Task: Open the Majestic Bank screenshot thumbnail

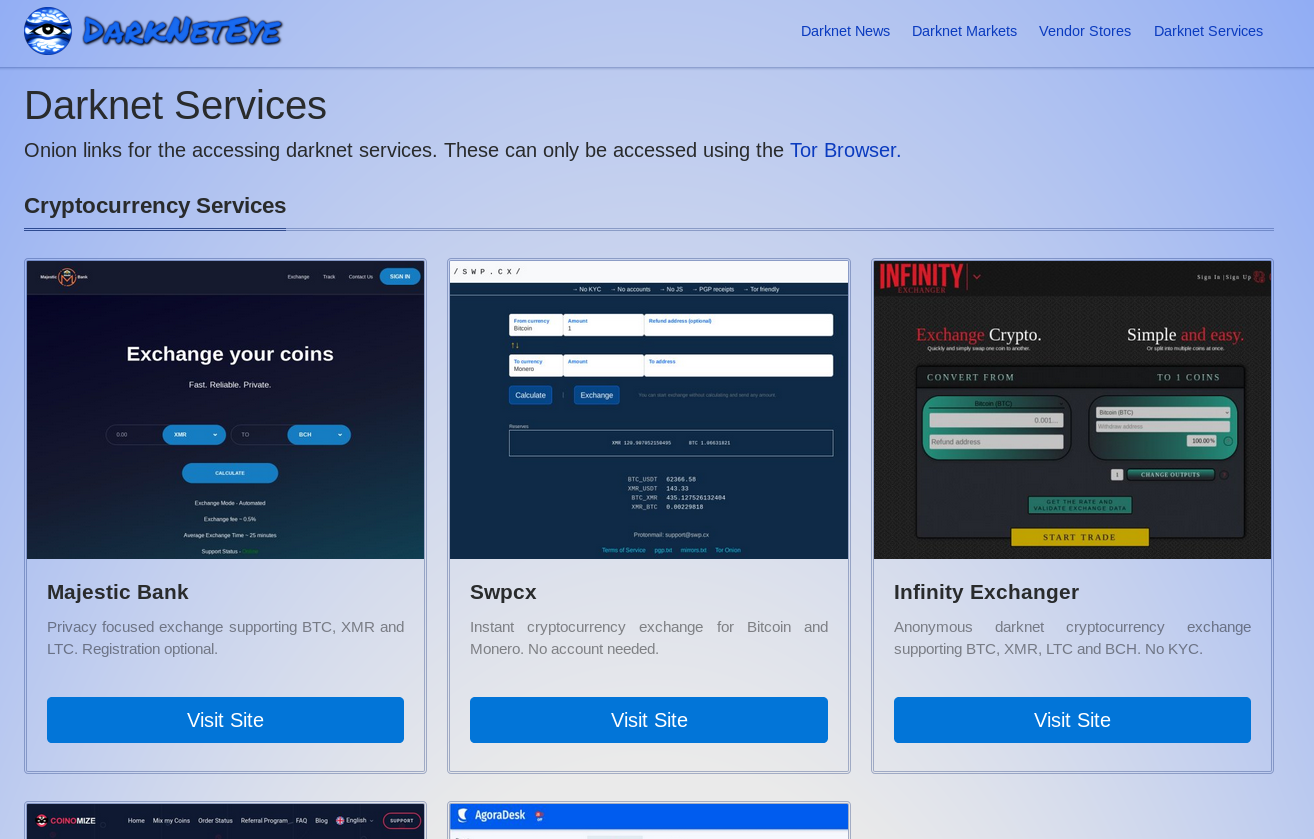Action: click(226, 410)
